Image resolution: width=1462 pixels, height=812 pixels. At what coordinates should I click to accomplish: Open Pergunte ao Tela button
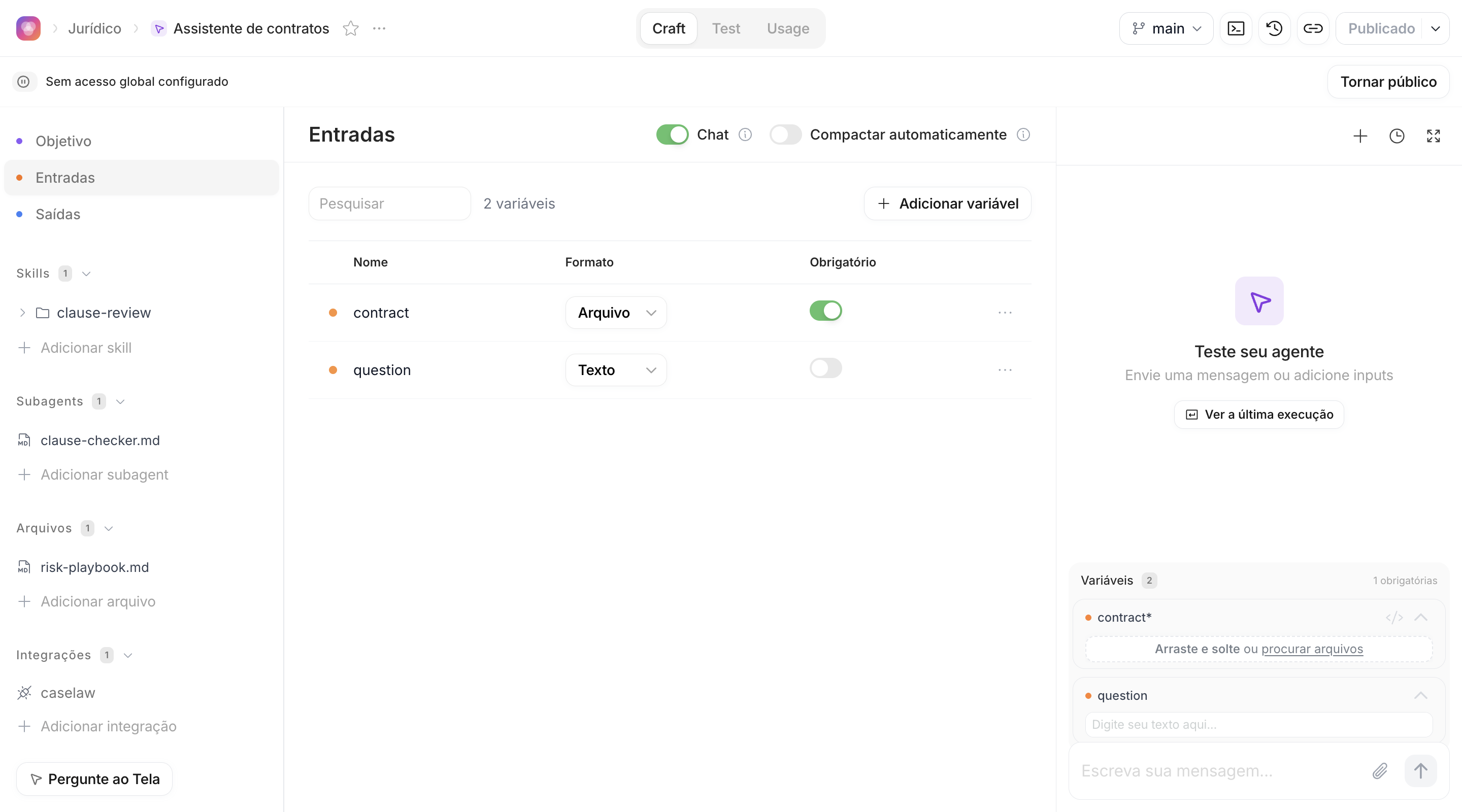click(94, 779)
